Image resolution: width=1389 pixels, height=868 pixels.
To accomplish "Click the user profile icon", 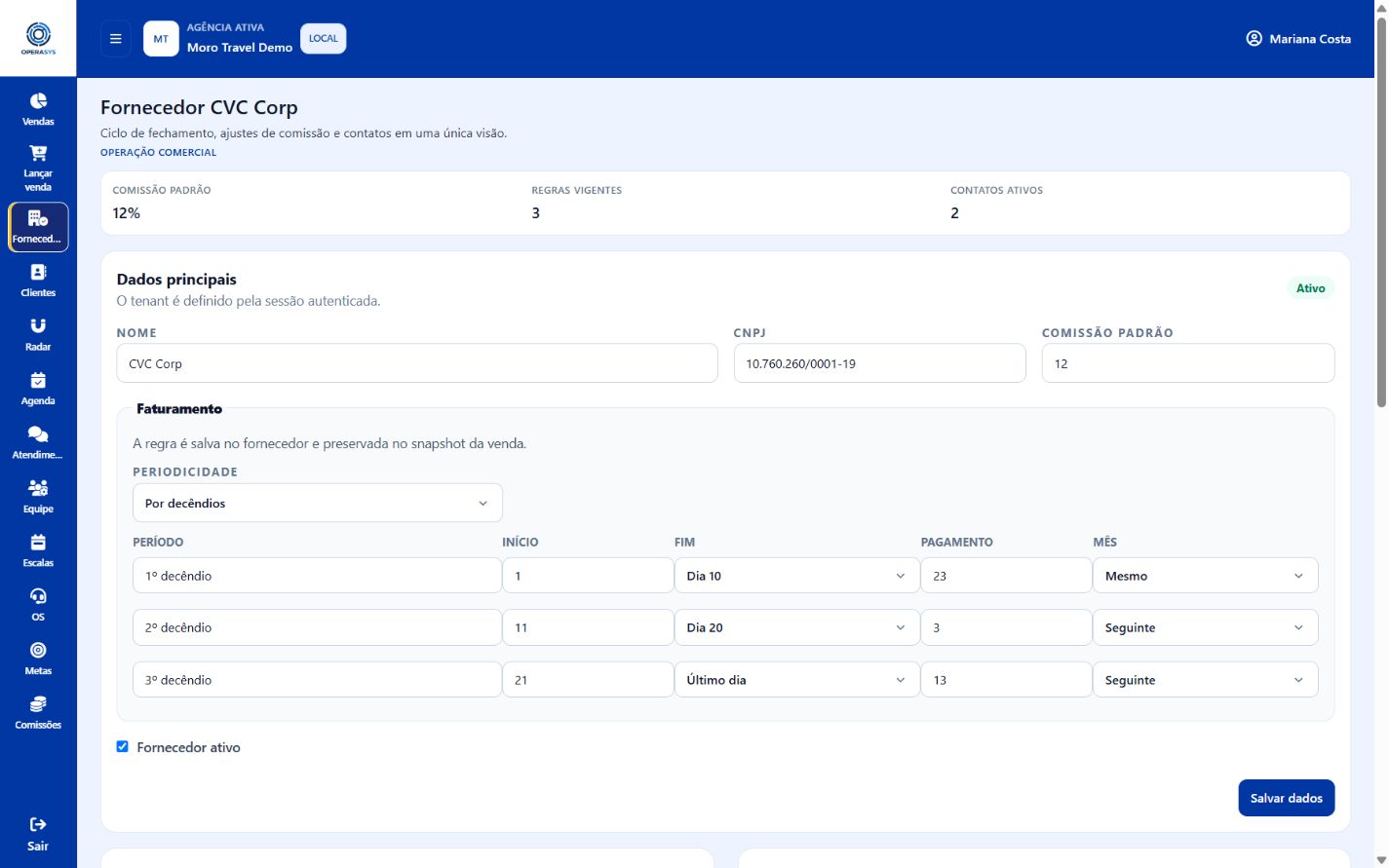I will point(1254,39).
